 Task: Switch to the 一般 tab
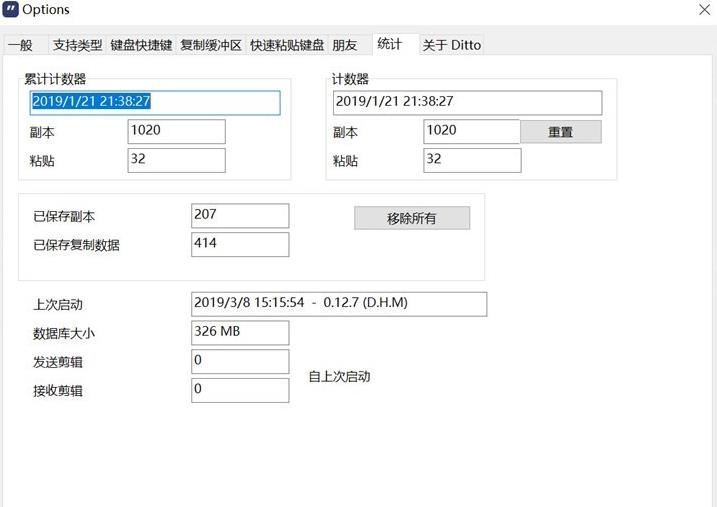[x=25, y=45]
